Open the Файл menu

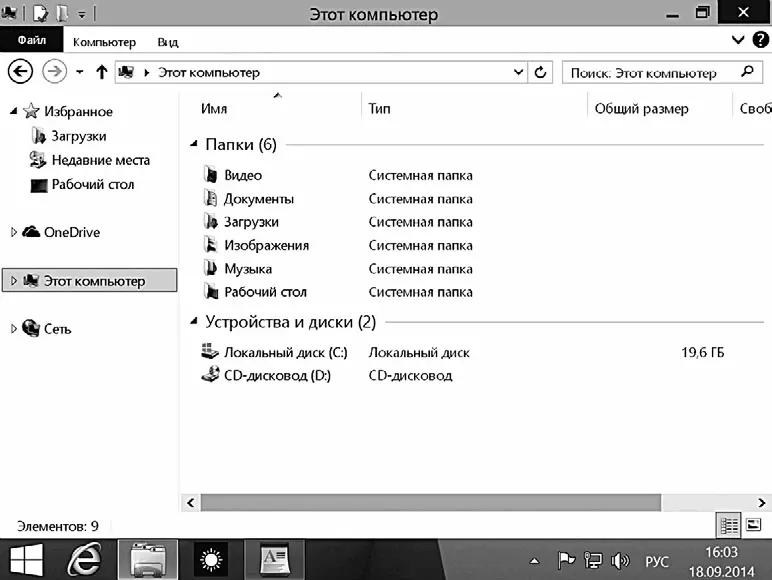pyautogui.click(x=32, y=41)
